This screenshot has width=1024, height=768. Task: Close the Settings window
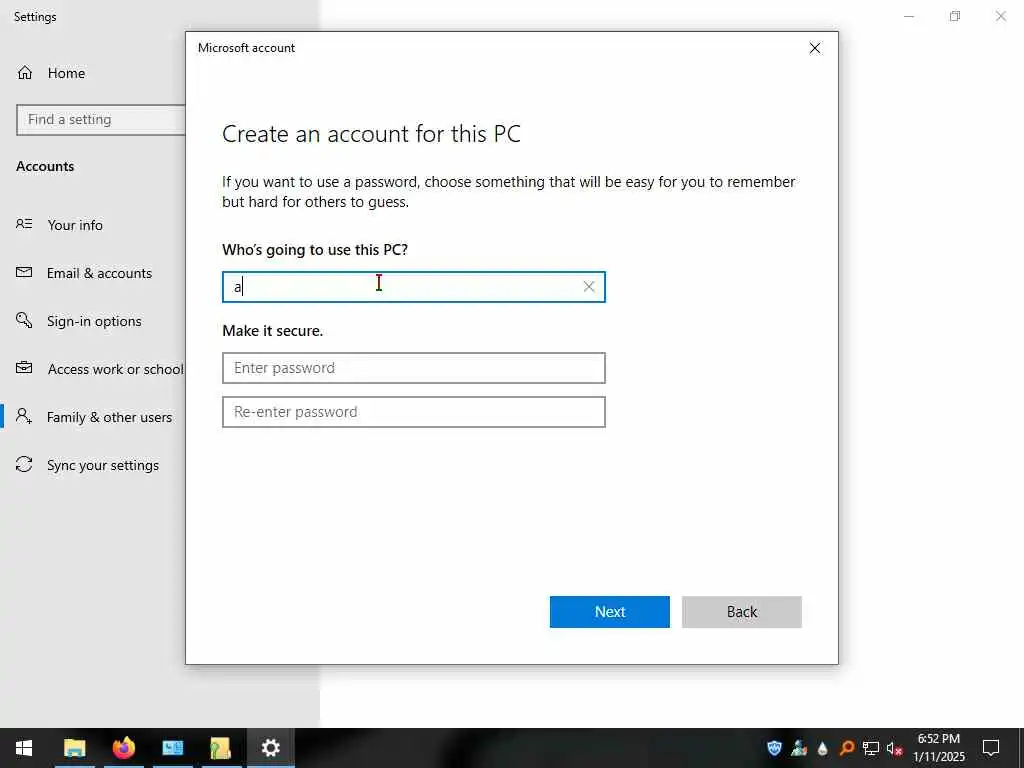click(x=1000, y=16)
